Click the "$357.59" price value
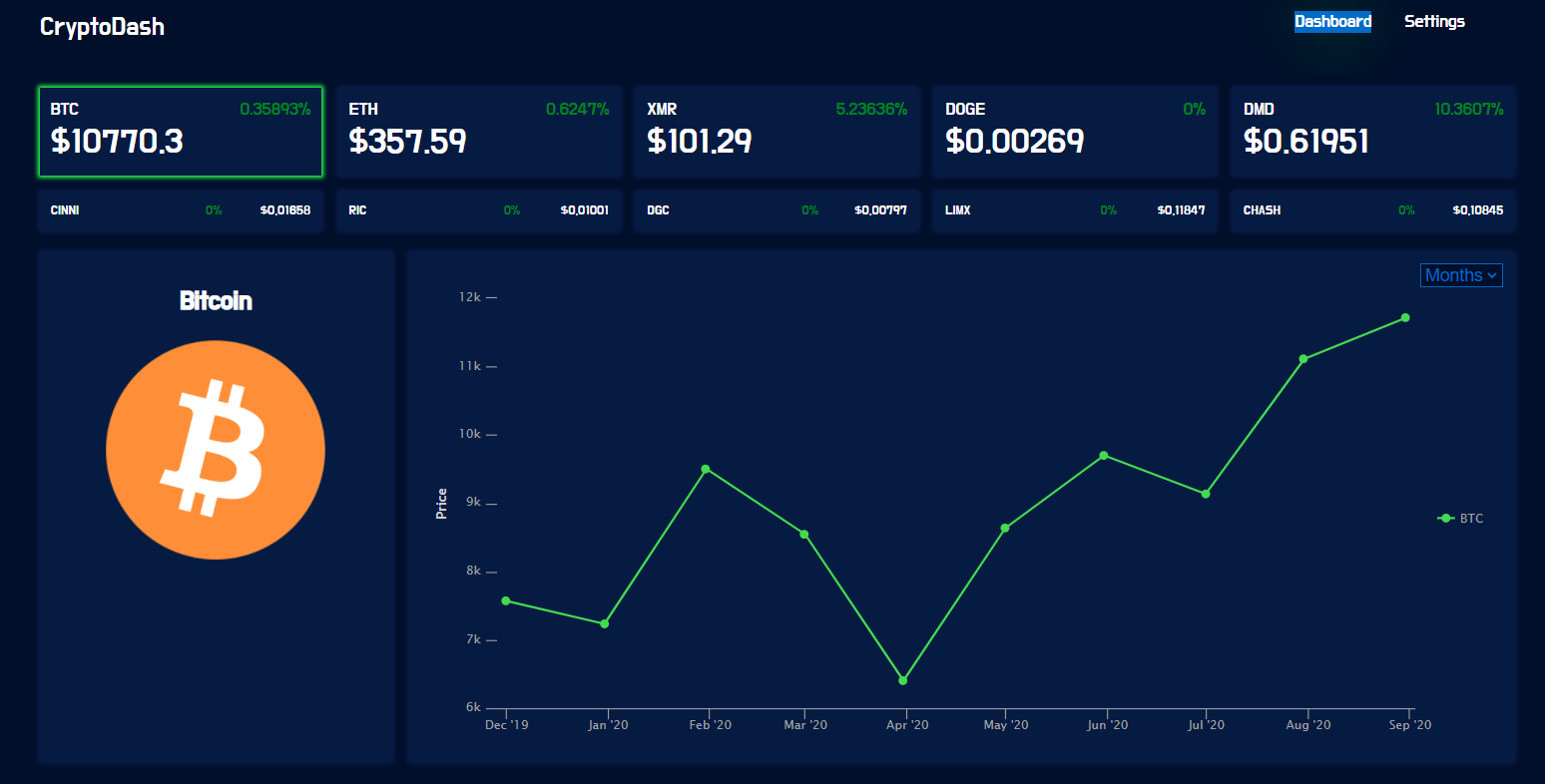The height and width of the screenshot is (784, 1545). coord(407,142)
